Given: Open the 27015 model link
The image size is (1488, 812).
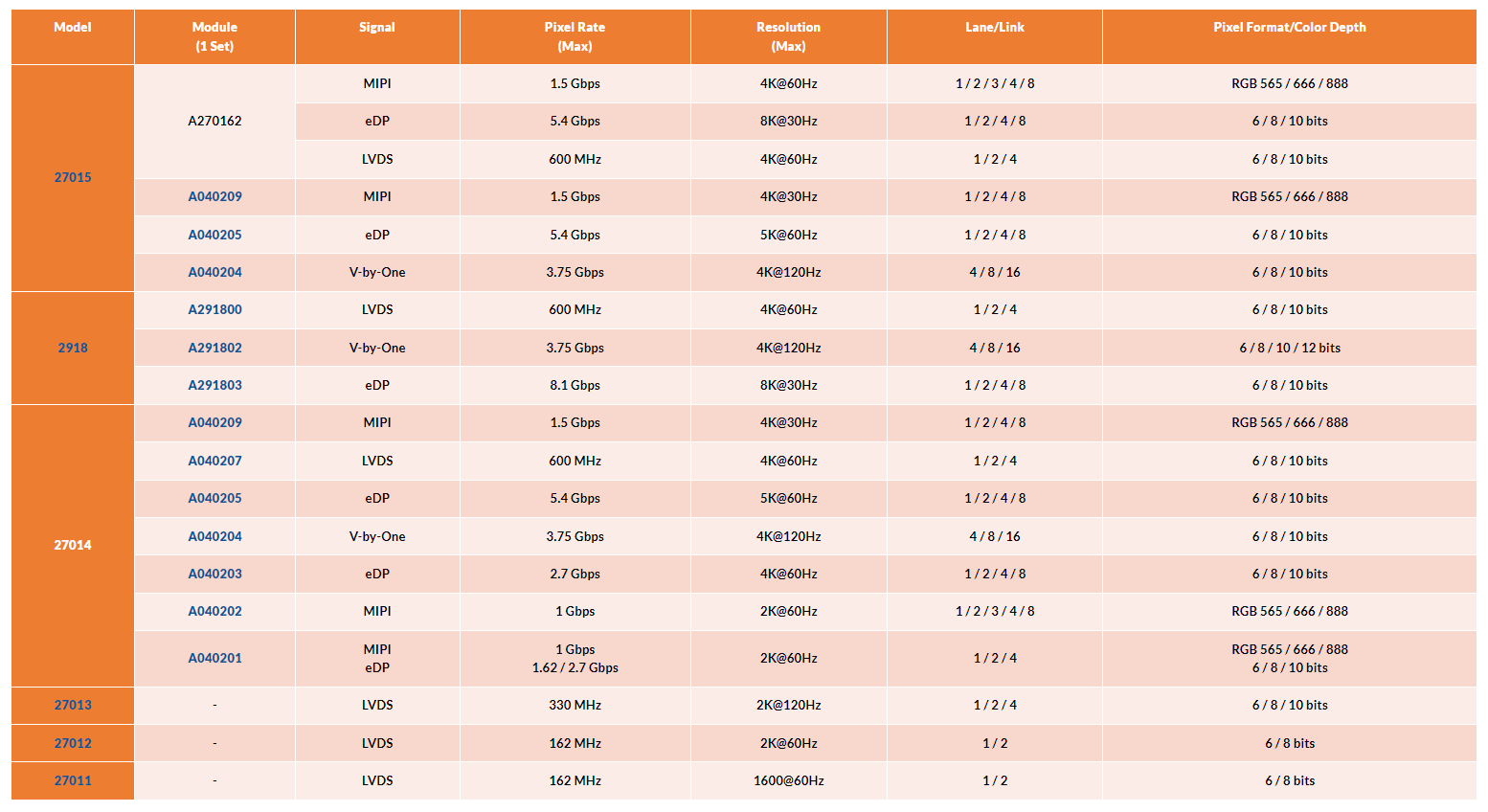Looking at the screenshot, I should click(73, 177).
